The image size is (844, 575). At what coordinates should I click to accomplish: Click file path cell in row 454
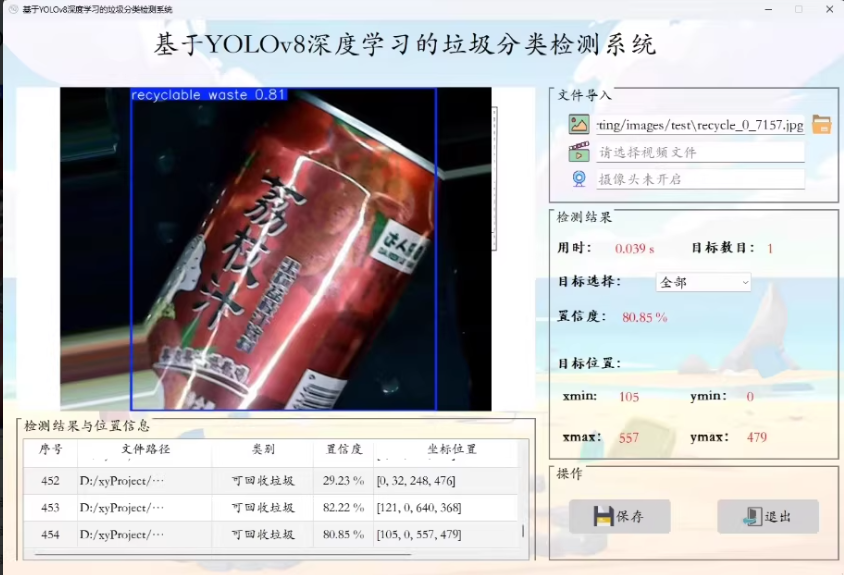pos(145,535)
